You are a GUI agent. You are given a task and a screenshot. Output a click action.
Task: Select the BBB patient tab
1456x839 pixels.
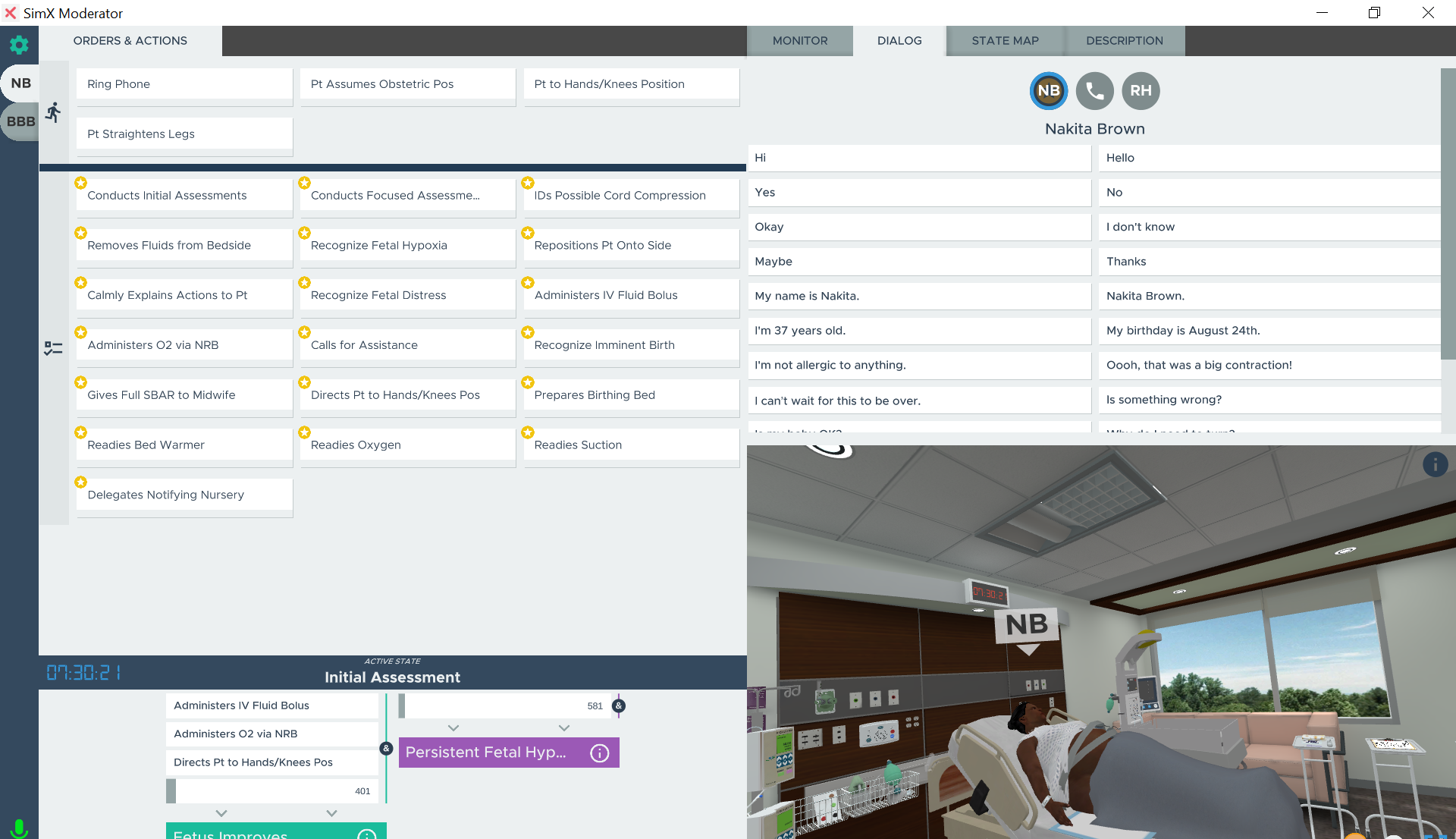20,121
